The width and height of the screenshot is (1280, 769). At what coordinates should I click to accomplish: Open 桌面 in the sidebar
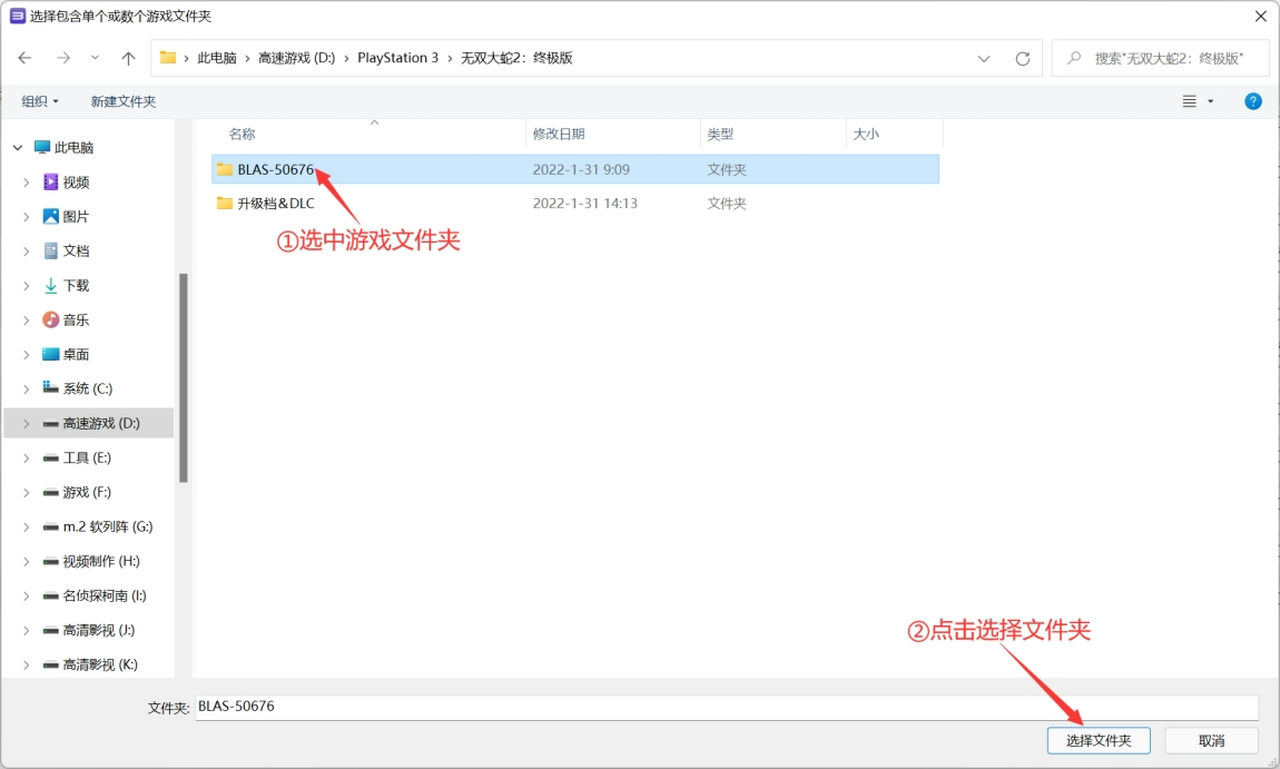click(x=76, y=354)
